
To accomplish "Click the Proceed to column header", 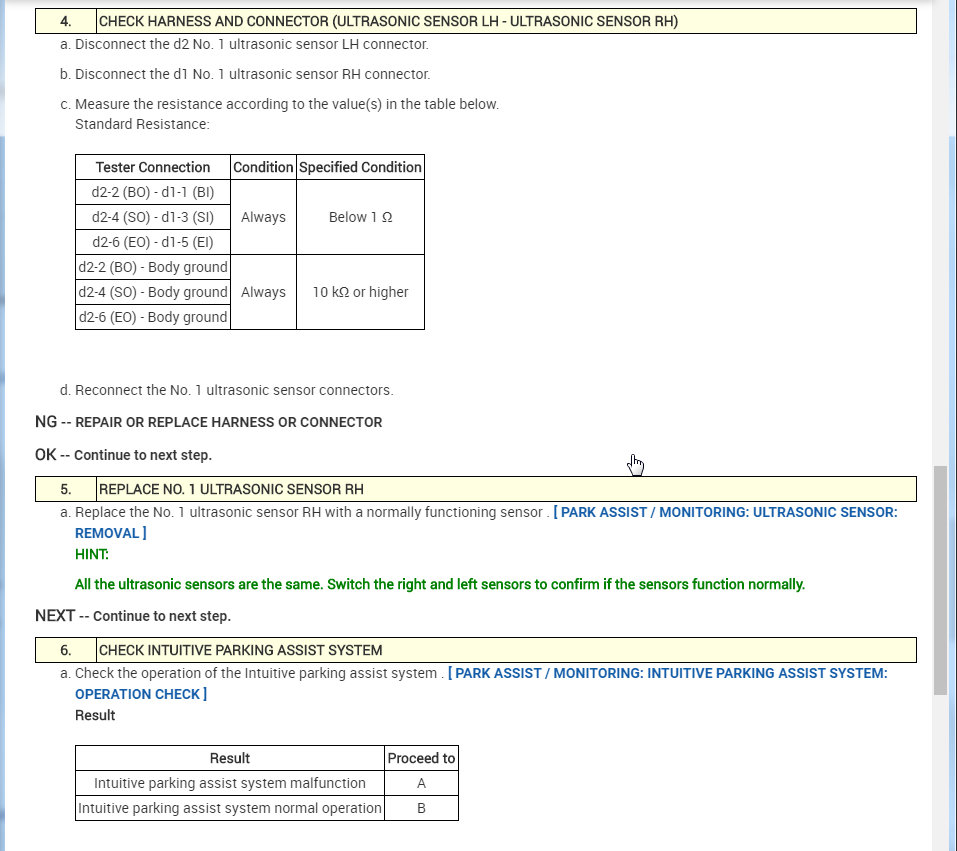I will click(421, 758).
